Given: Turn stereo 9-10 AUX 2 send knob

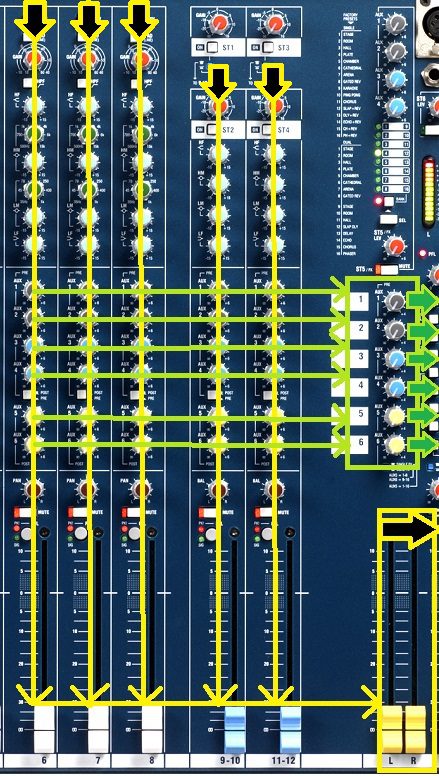Looking at the screenshot, I should (x=219, y=317).
